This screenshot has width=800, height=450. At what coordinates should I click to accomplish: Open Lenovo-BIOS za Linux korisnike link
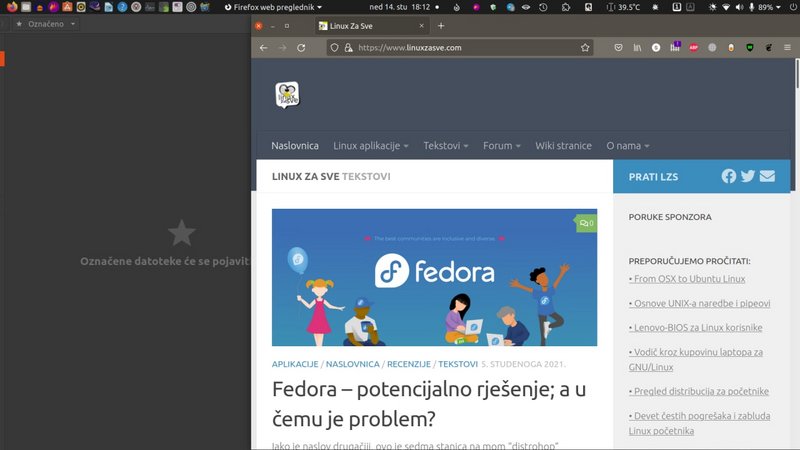pyautogui.click(x=695, y=328)
